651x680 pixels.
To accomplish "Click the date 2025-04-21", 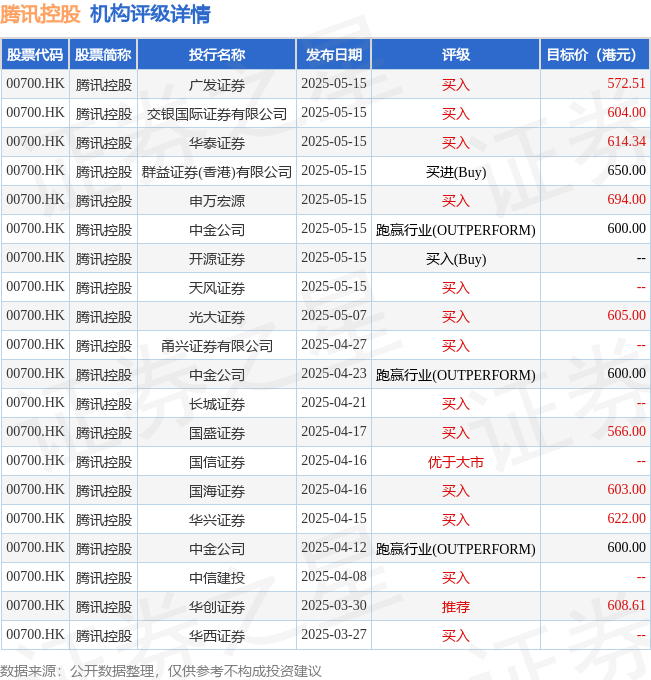I will (x=334, y=402).
